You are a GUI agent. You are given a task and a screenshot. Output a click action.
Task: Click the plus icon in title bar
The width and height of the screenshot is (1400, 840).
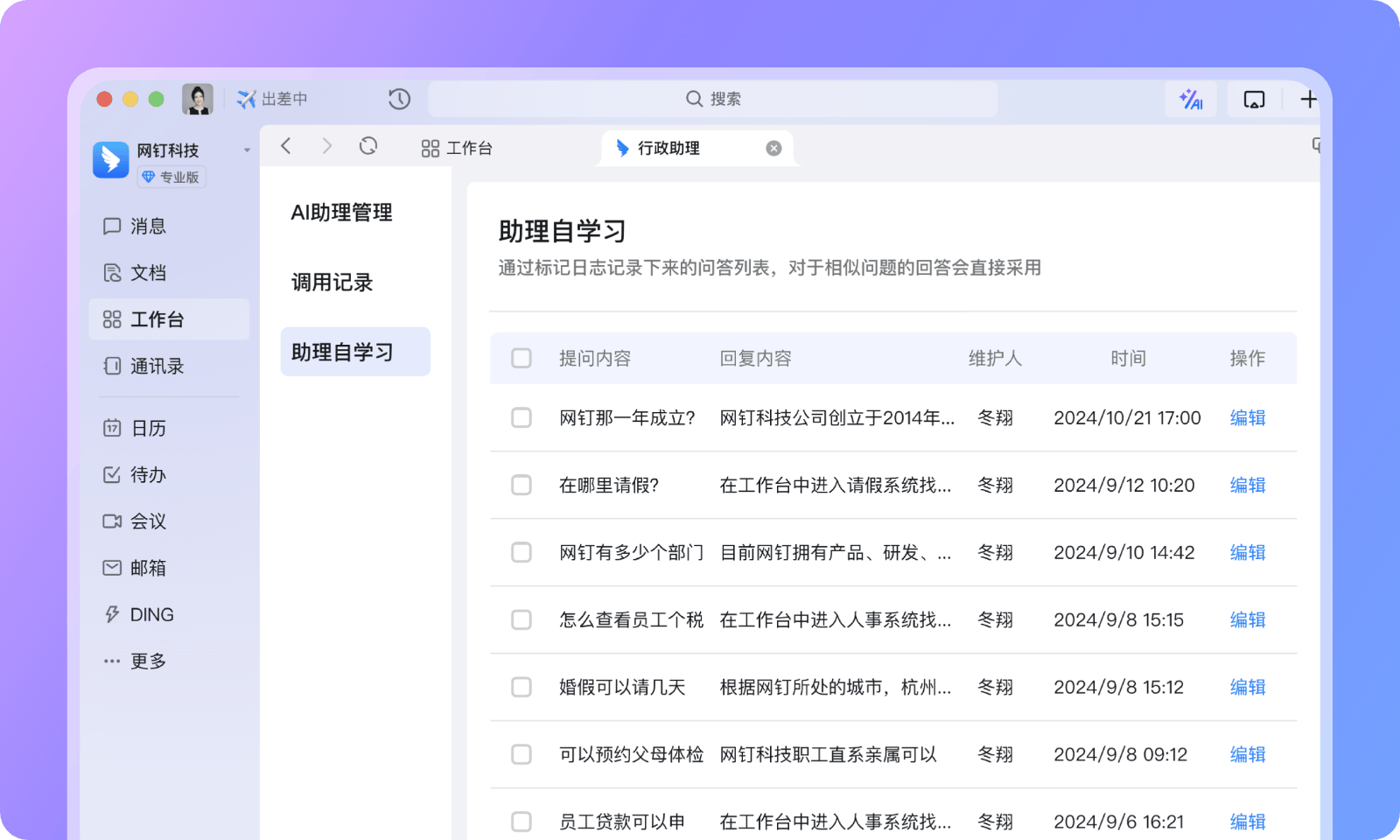click(x=1308, y=99)
